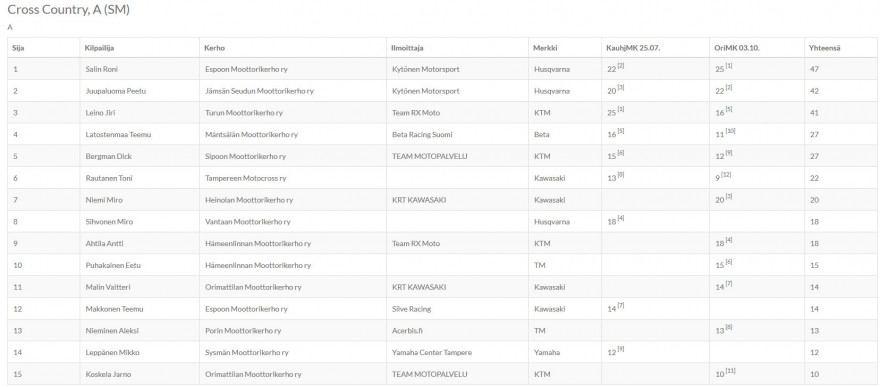This screenshot has height=387, width=880.
Task: Click competitor name Salin Roni
Action: pyautogui.click(x=102, y=70)
